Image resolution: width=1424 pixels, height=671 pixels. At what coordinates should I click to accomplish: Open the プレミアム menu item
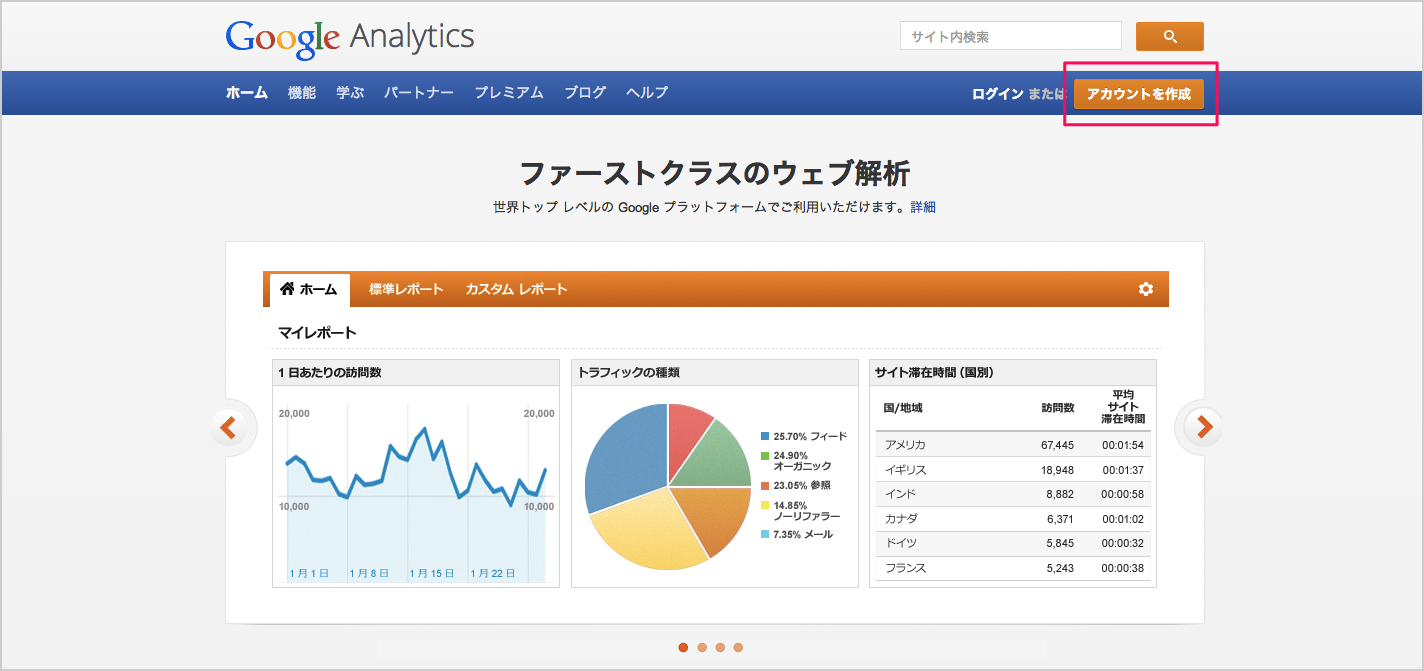(509, 93)
